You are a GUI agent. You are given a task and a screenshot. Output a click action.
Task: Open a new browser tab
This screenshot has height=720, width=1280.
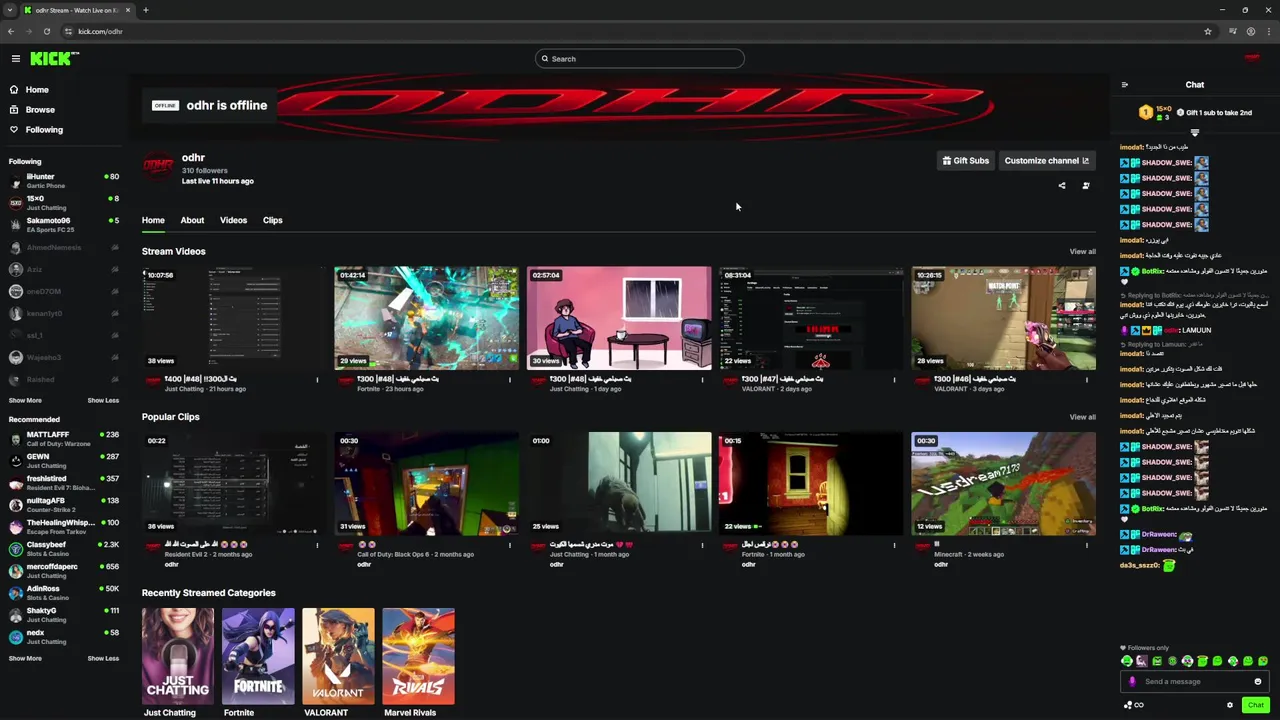tap(145, 10)
